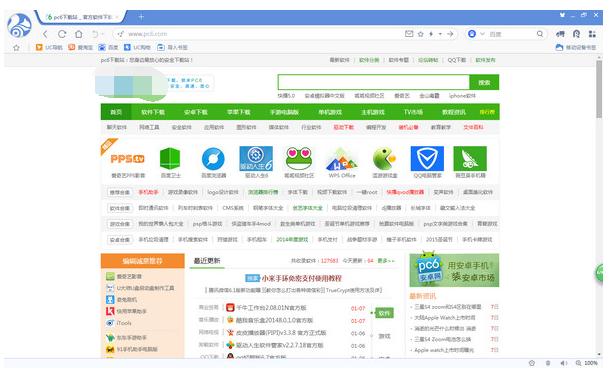The width and height of the screenshot is (610, 376).
Task: Open the TV市场 navigation tab
Action: point(413,112)
